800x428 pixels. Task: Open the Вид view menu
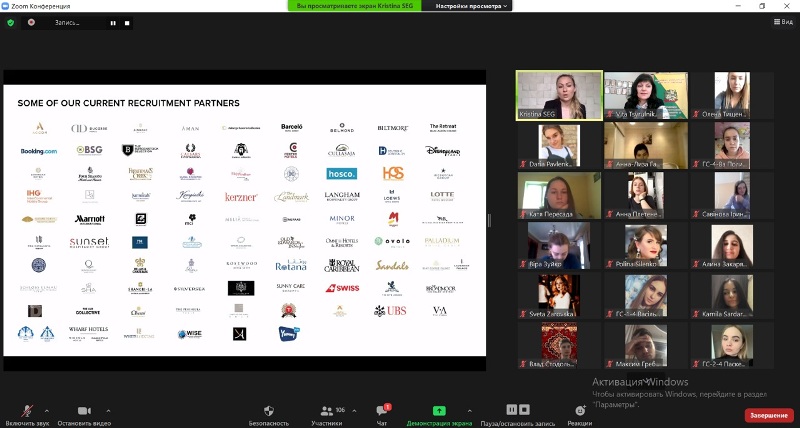click(x=783, y=21)
